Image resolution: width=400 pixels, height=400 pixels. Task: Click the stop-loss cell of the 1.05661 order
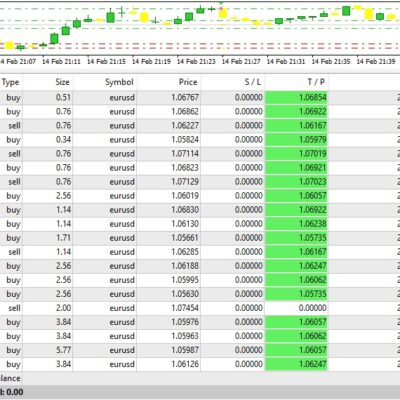pyautogui.click(x=233, y=238)
